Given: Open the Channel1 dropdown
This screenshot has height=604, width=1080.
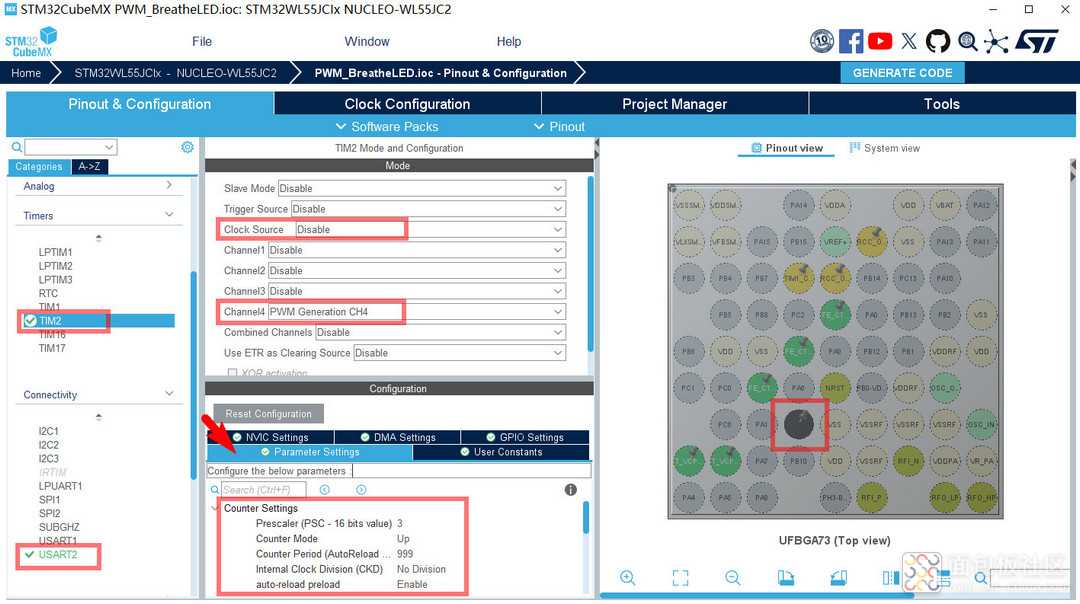Looking at the screenshot, I should pyautogui.click(x=417, y=250).
